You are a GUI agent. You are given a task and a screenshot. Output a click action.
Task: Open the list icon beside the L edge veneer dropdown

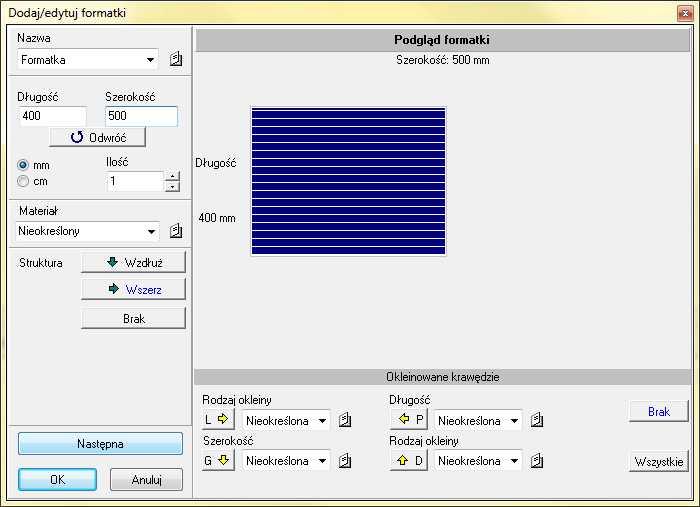pyautogui.click(x=345, y=420)
